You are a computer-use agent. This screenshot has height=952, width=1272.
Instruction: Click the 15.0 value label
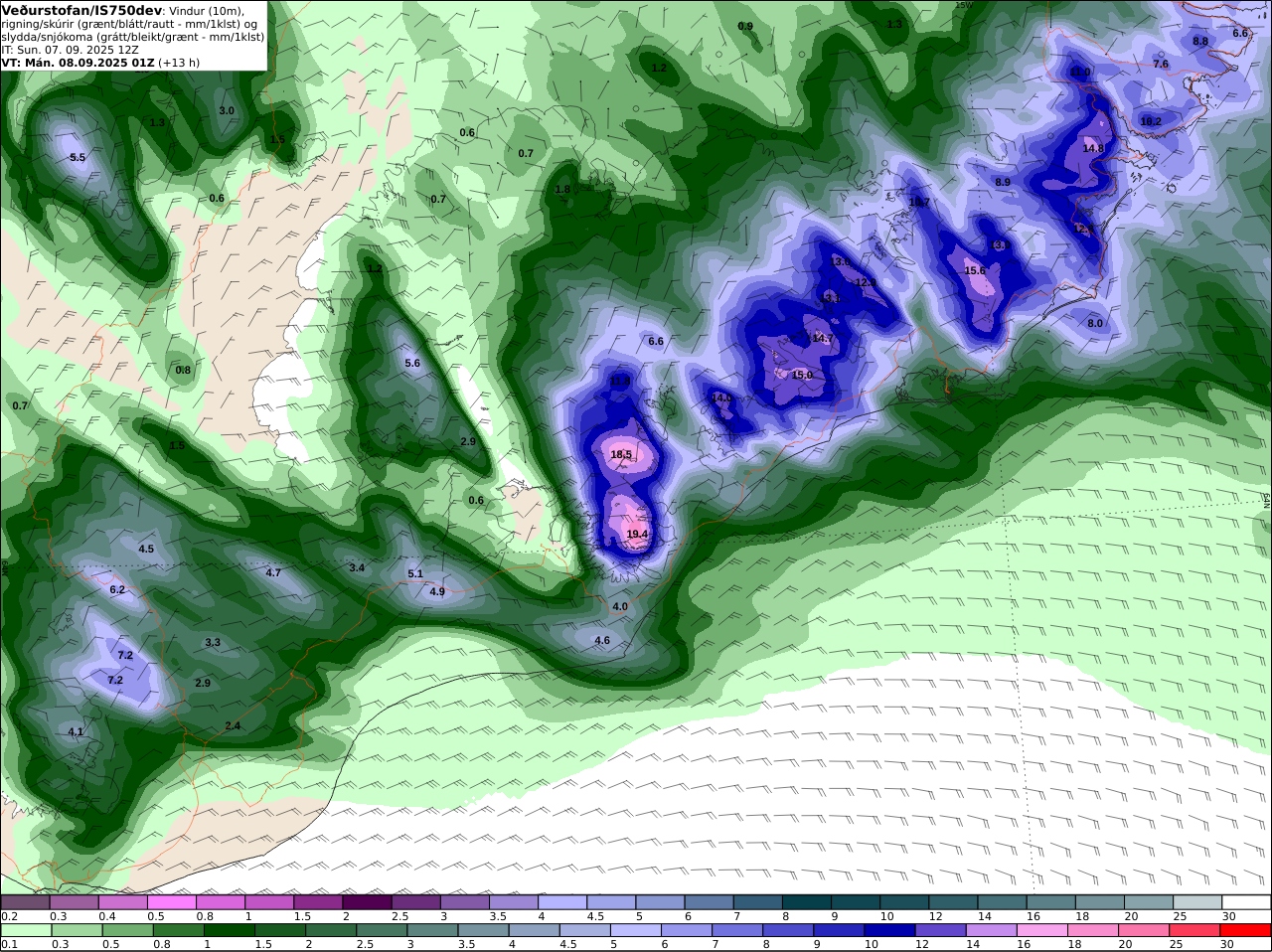[802, 376]
